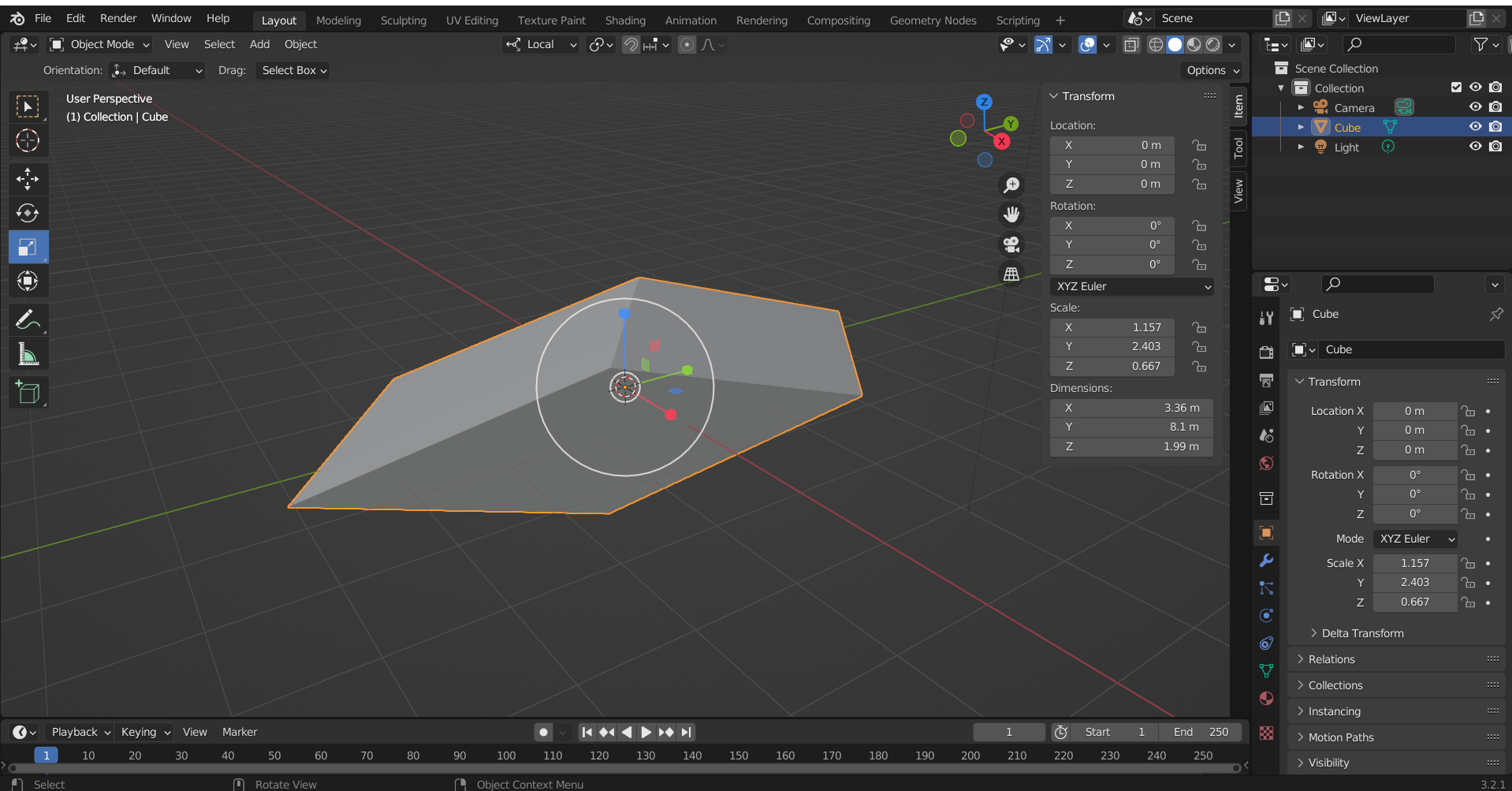The height and width of the screenshot is (791, 1512).
Task: Pick the Measure tool
Action: (x=28, y=354)
